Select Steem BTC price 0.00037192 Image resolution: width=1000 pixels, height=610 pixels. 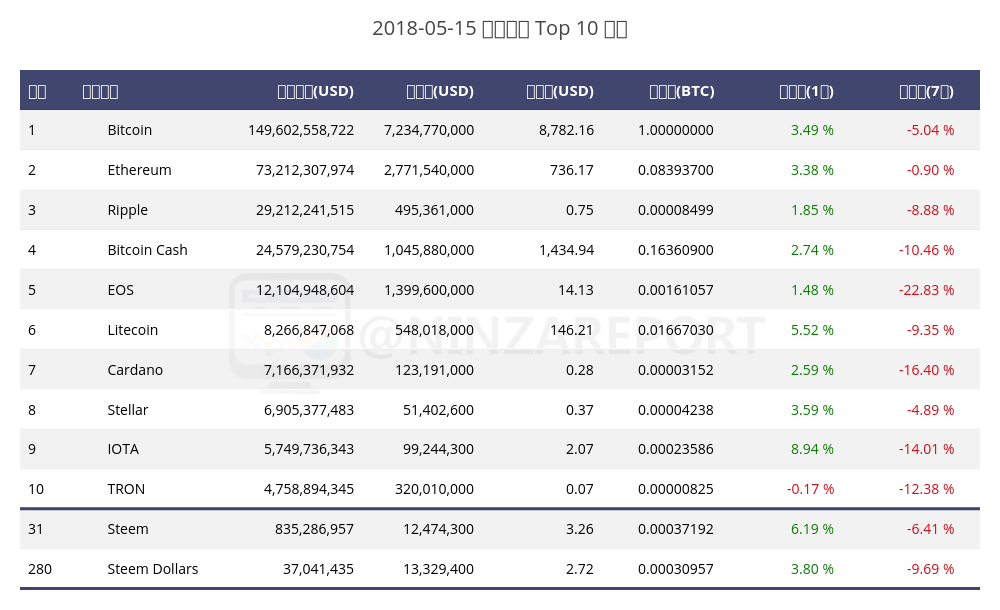(676, 530)
